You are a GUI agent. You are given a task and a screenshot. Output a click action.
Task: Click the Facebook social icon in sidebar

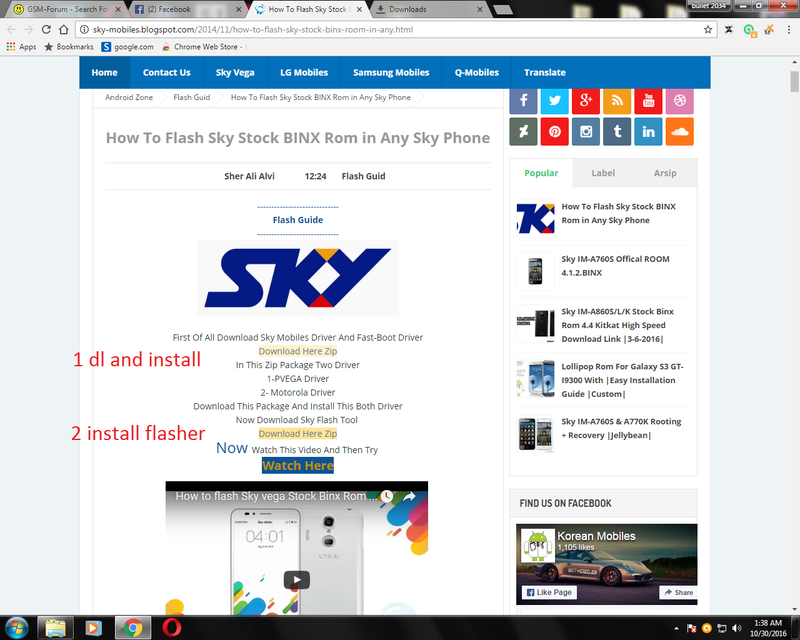click(x=523, y=101)
